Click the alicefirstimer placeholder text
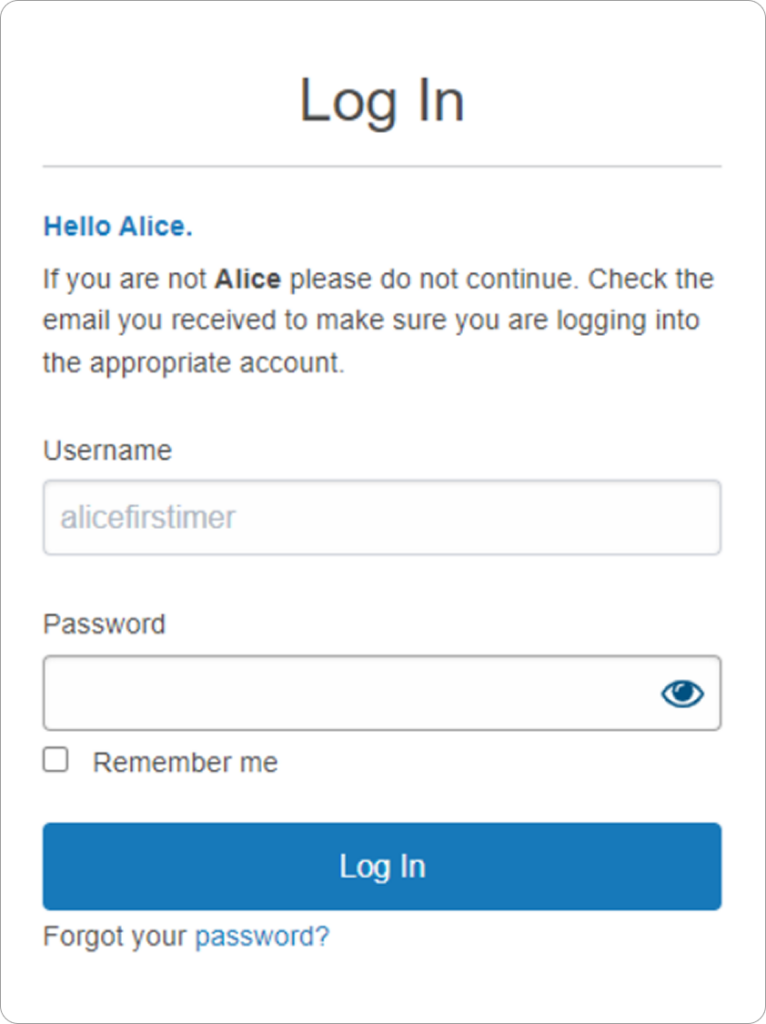Viewport: 766px width, 1024px height. coord(148,518)
